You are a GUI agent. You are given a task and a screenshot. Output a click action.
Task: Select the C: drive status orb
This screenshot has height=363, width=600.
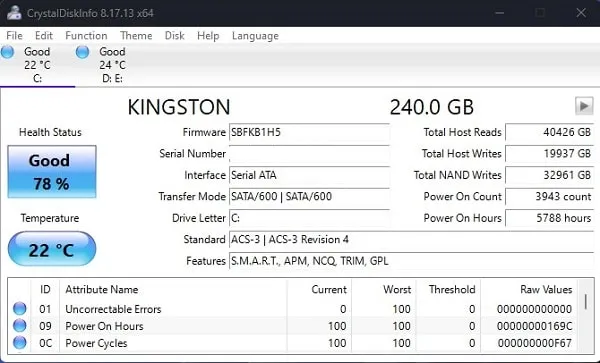7,52
